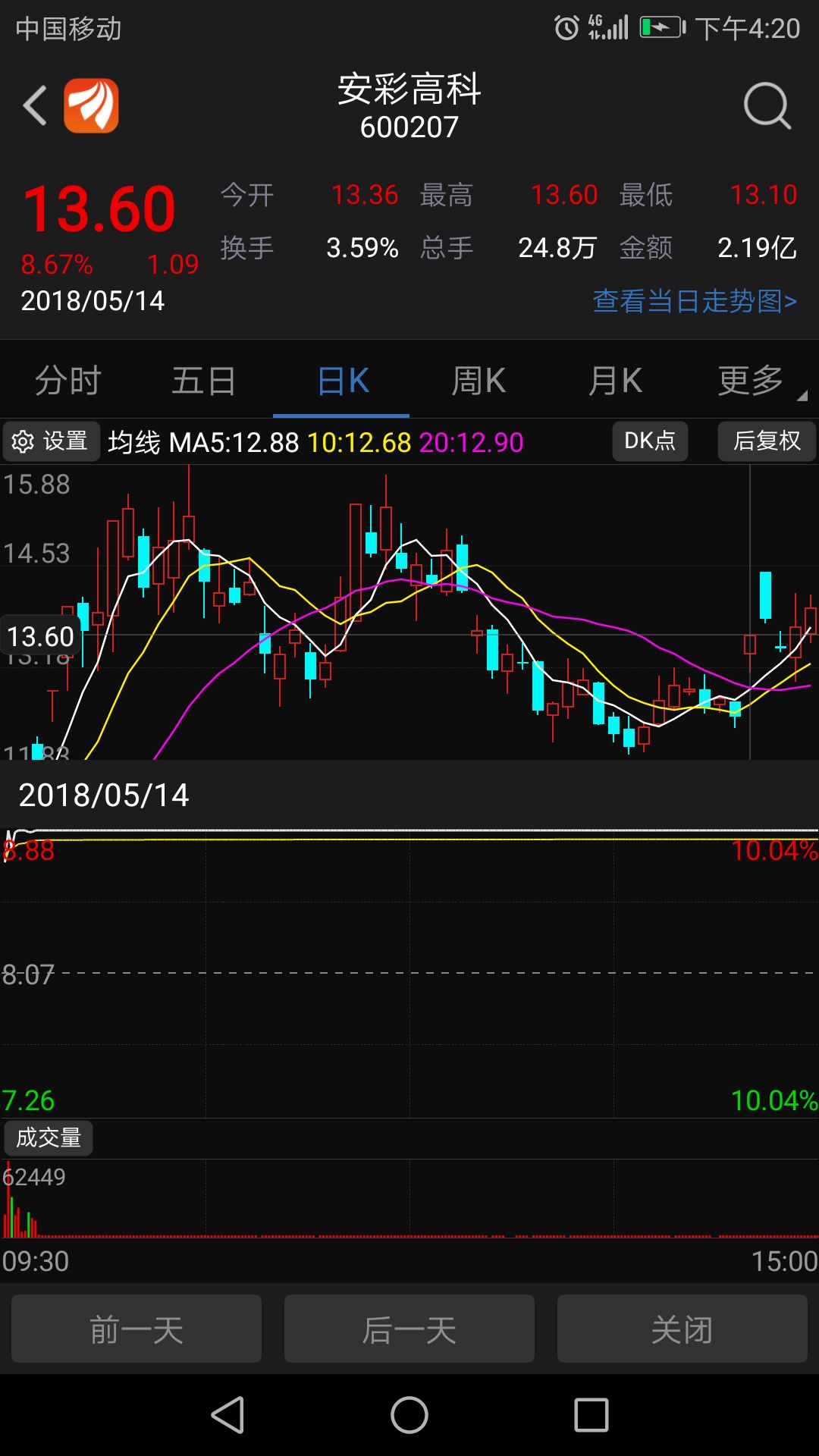Tap Android back navigation triangle
The image size is (819, 1456).
227,1415
